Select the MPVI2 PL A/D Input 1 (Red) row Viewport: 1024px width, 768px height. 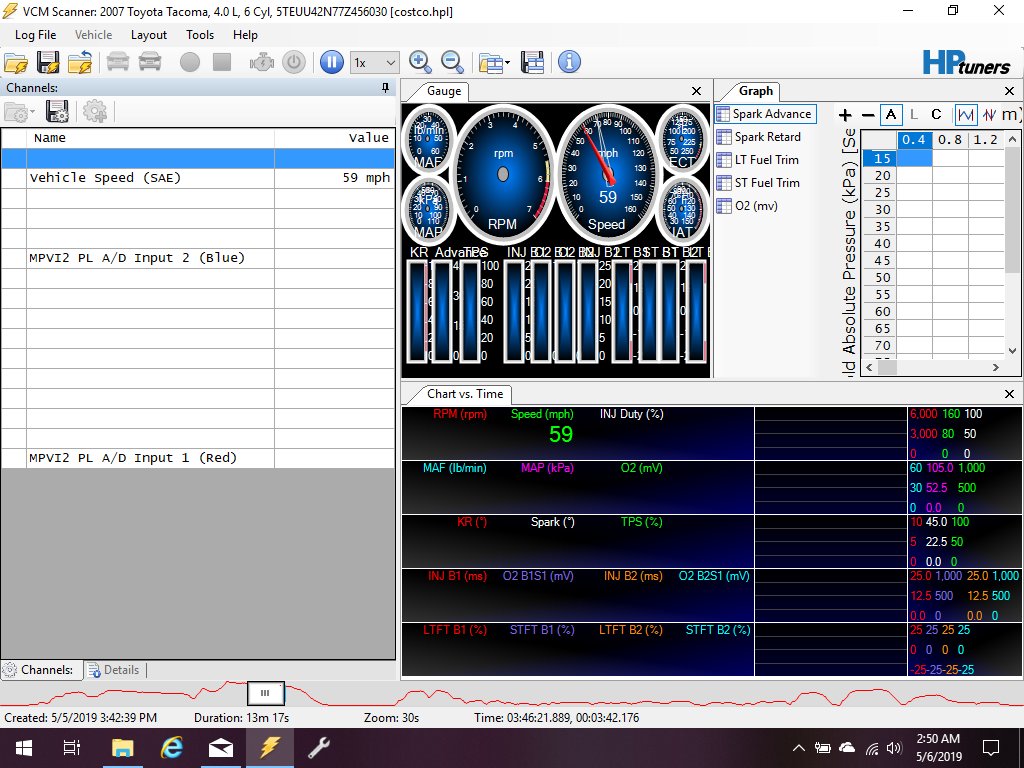click(x=198, y=458)
